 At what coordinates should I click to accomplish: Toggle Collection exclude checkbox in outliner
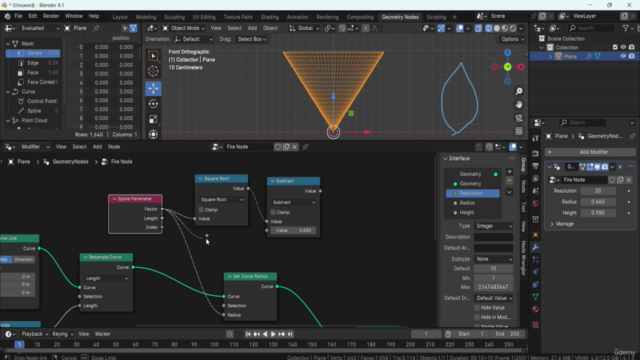615,47
